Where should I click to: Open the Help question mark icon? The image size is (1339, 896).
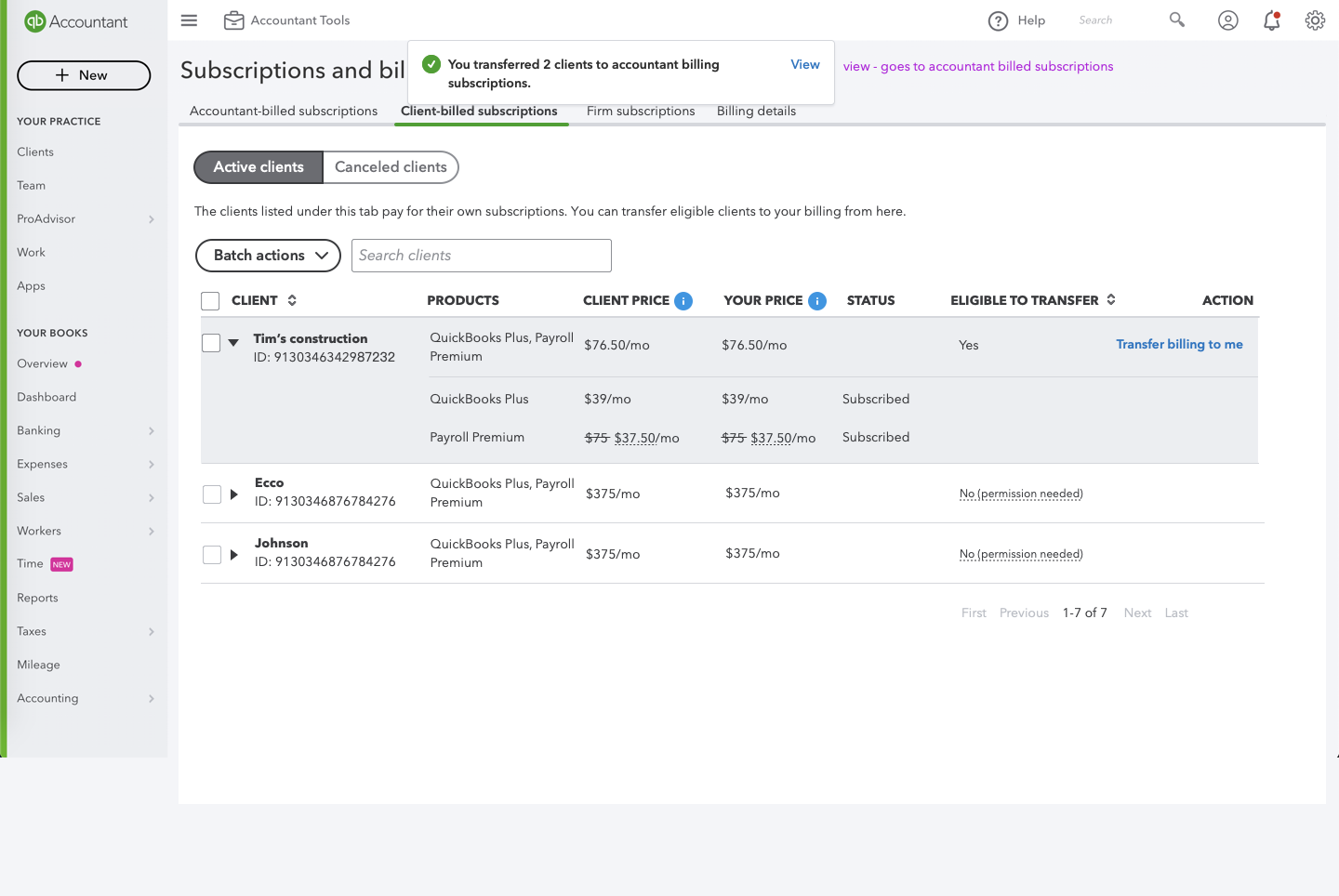pyautogui.click(x=998, y=21)
